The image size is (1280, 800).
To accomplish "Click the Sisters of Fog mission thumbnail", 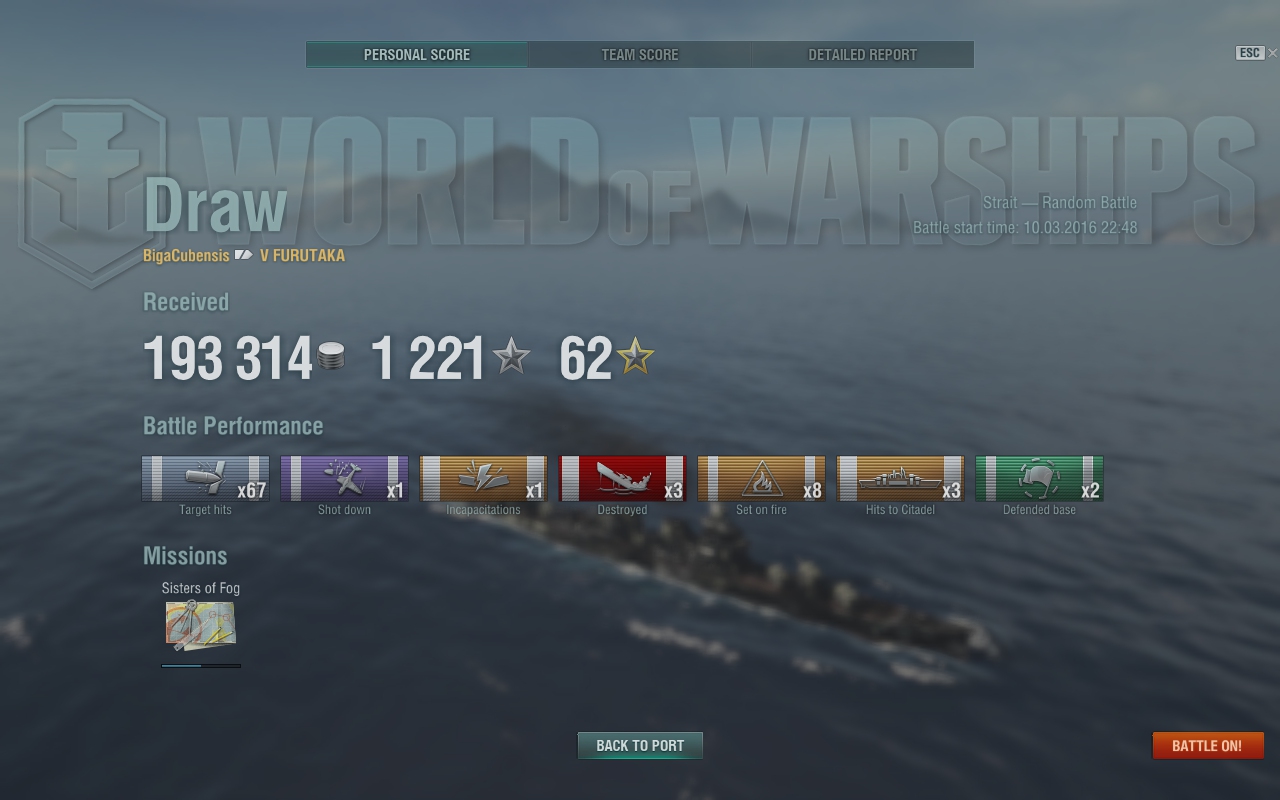I will coord(201,625).
